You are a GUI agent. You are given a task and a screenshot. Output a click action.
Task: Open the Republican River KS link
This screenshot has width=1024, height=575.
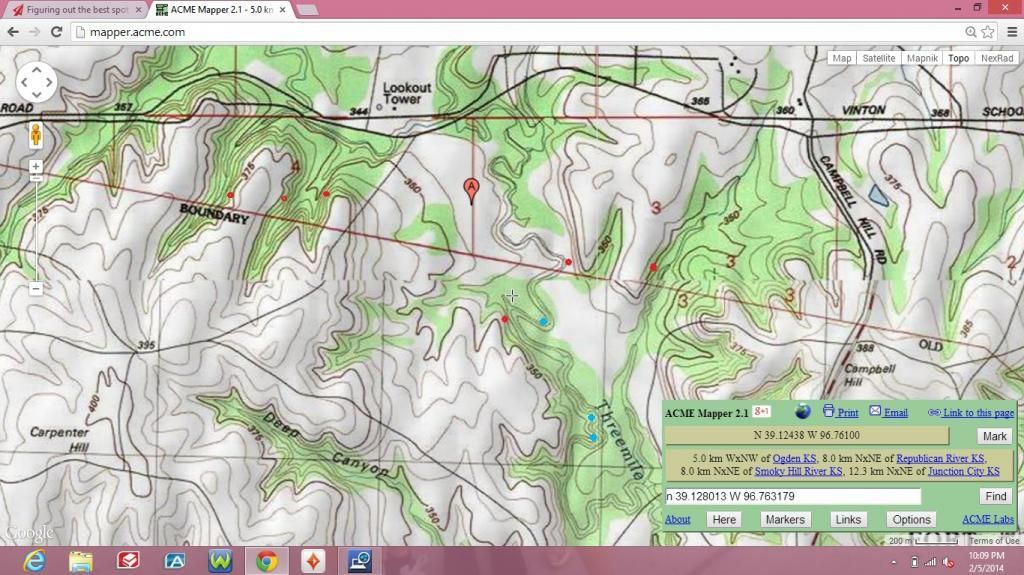tap(940, 459)
